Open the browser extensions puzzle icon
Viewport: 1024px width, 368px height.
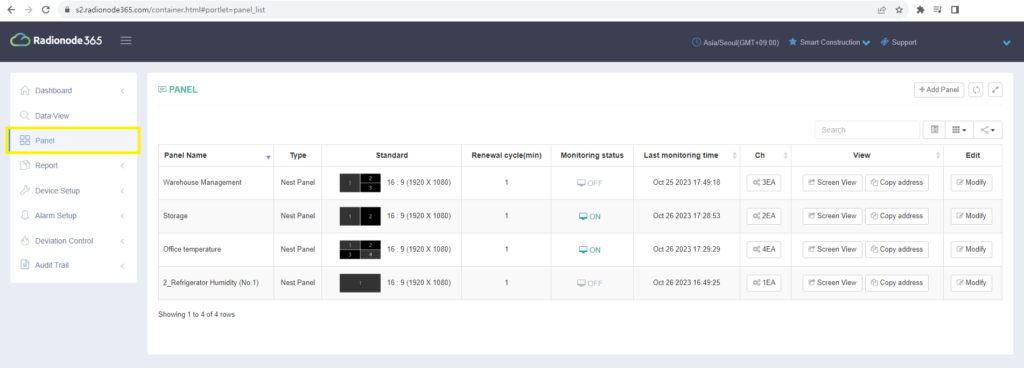pyautogui.click(x=921, y=10)
